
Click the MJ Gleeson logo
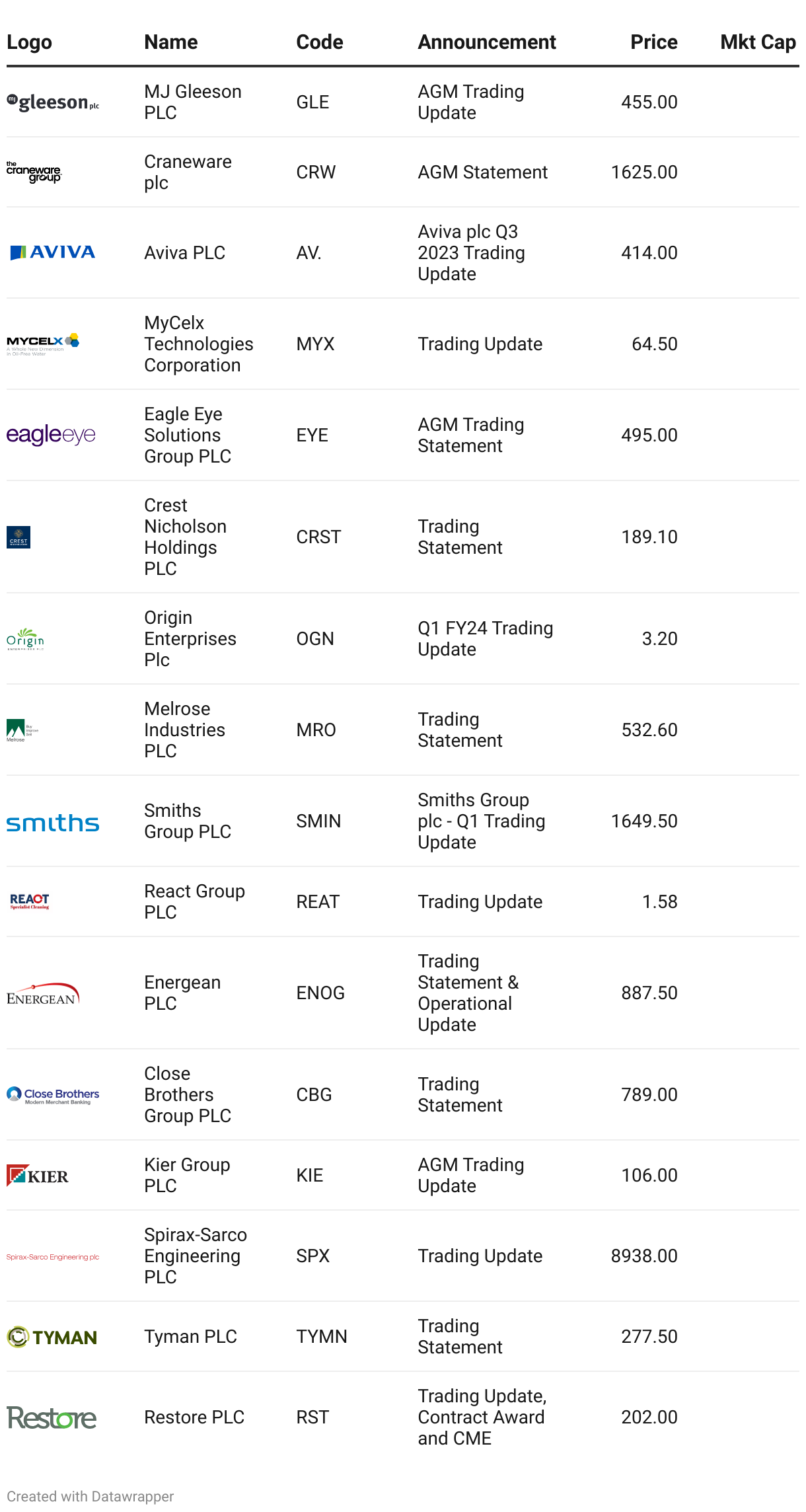tap(53, 102)
